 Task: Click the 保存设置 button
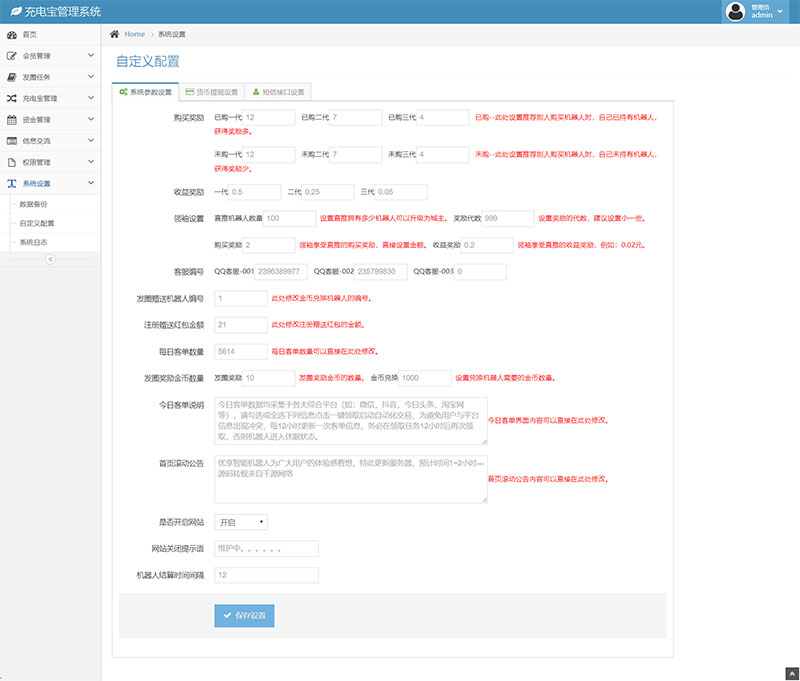pos(244,615)
